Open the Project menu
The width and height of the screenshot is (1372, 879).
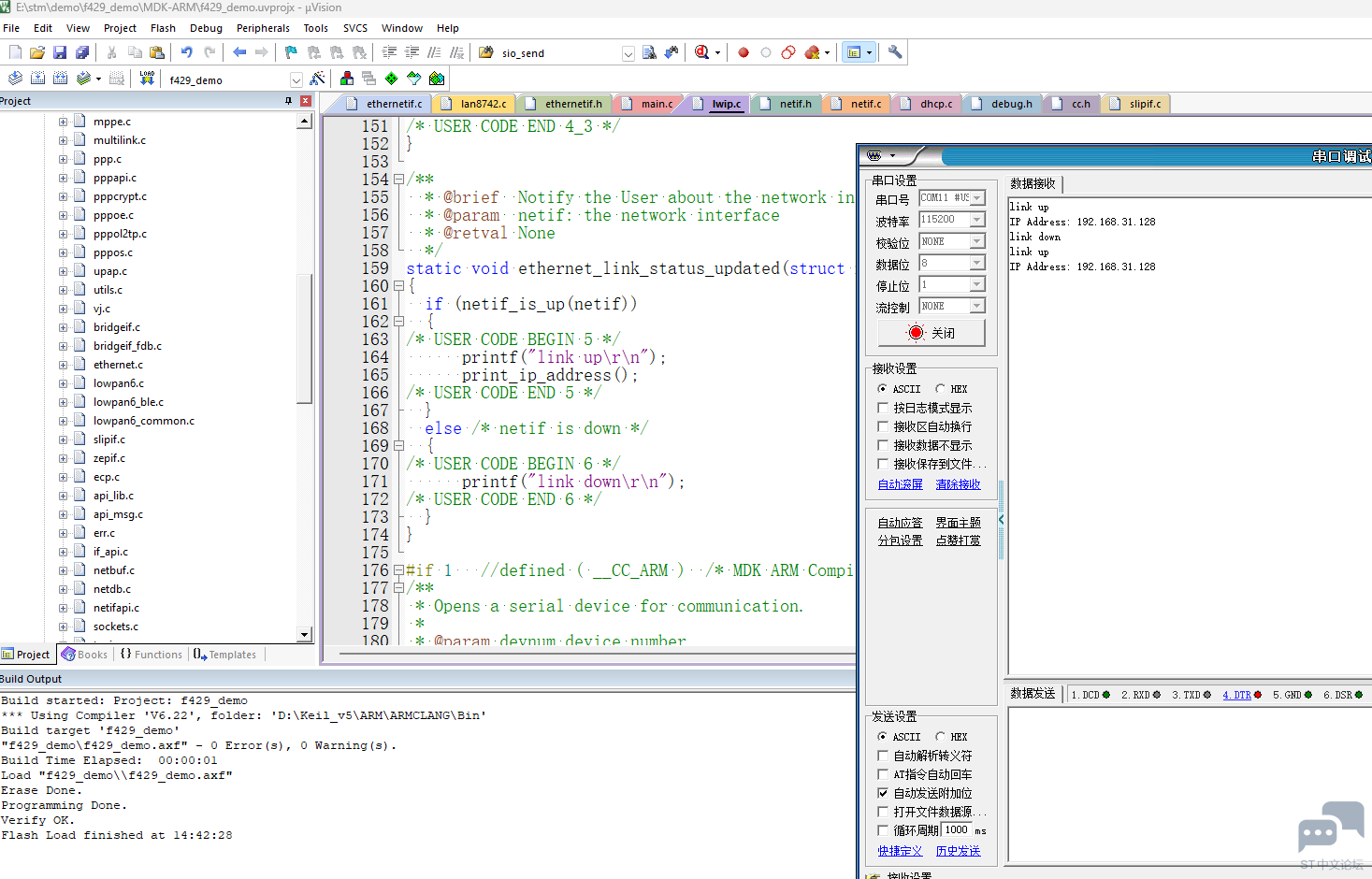120,28
